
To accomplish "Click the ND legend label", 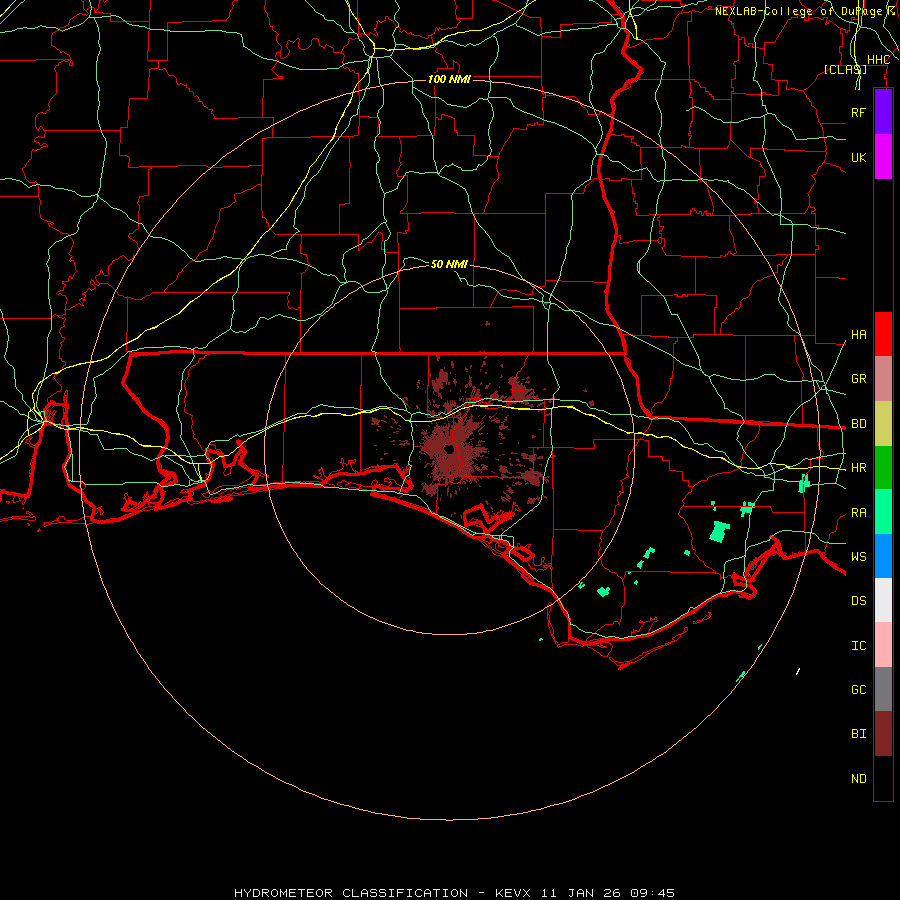I will pyautogui.click(x=858, y=779).
